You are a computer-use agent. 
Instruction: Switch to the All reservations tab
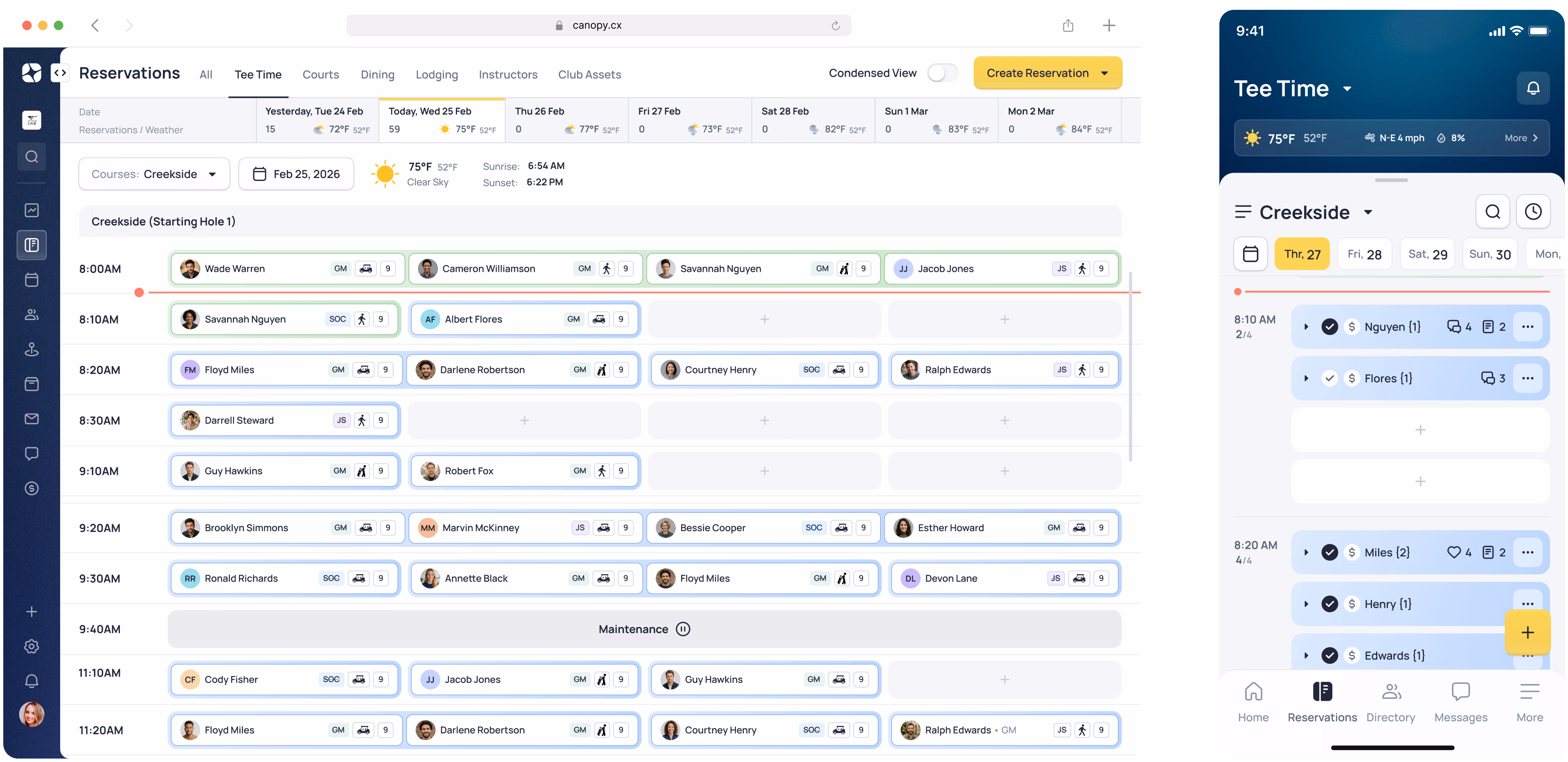[206, 74]
